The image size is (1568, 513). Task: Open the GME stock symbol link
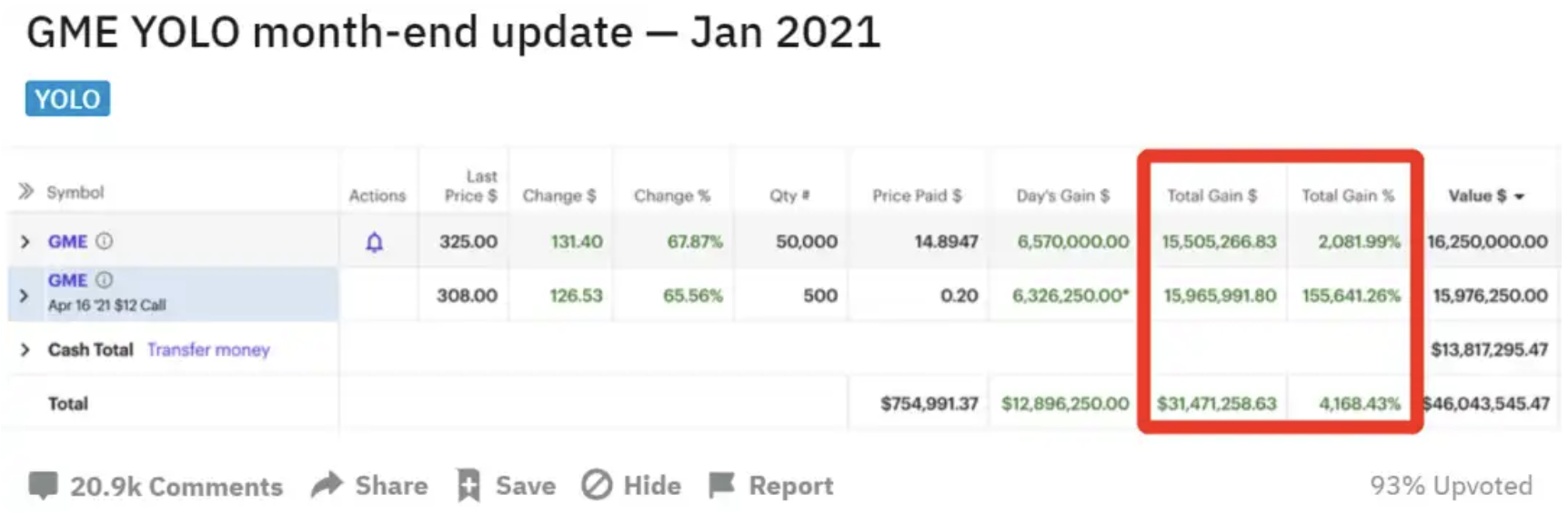pyautogui.click(x=68, y=242)
